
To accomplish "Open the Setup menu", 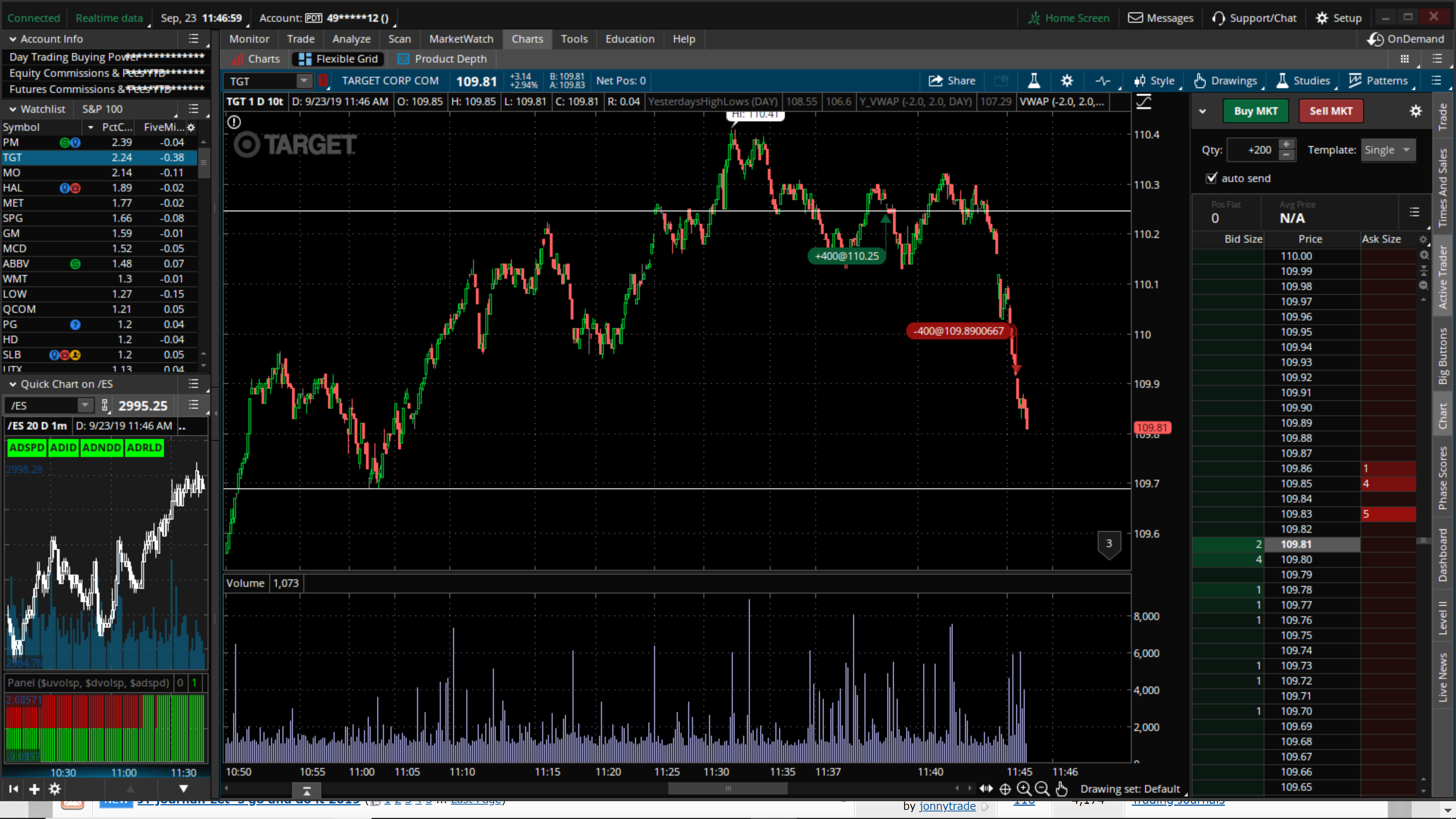I will 1338,18.
